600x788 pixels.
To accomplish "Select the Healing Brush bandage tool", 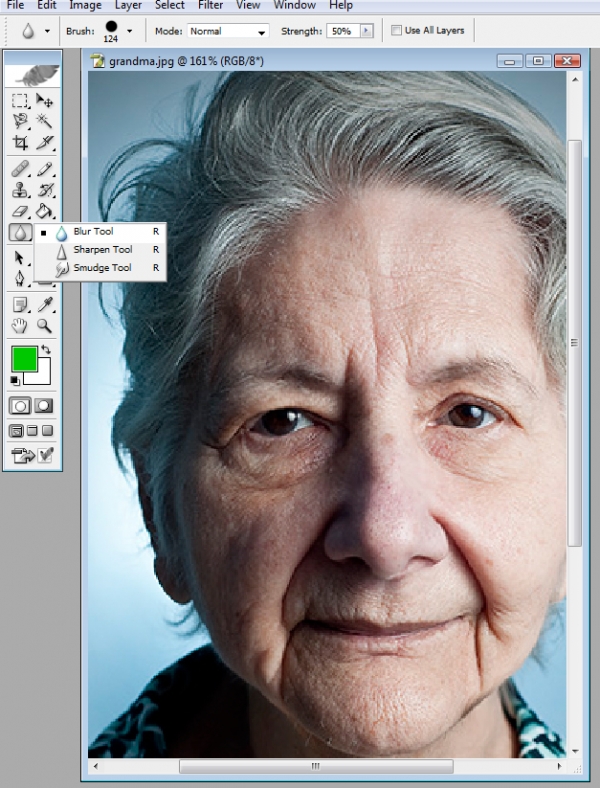I will click(x=20, y=169).
